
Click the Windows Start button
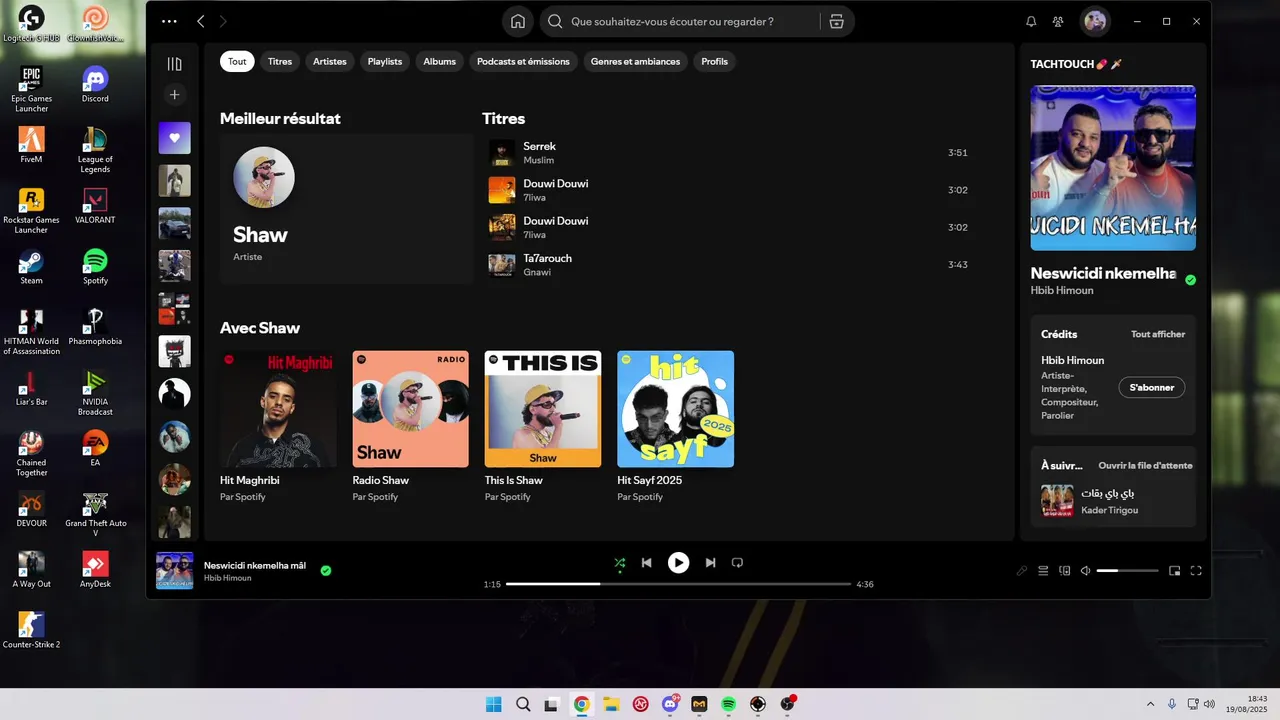coord(494,704)
